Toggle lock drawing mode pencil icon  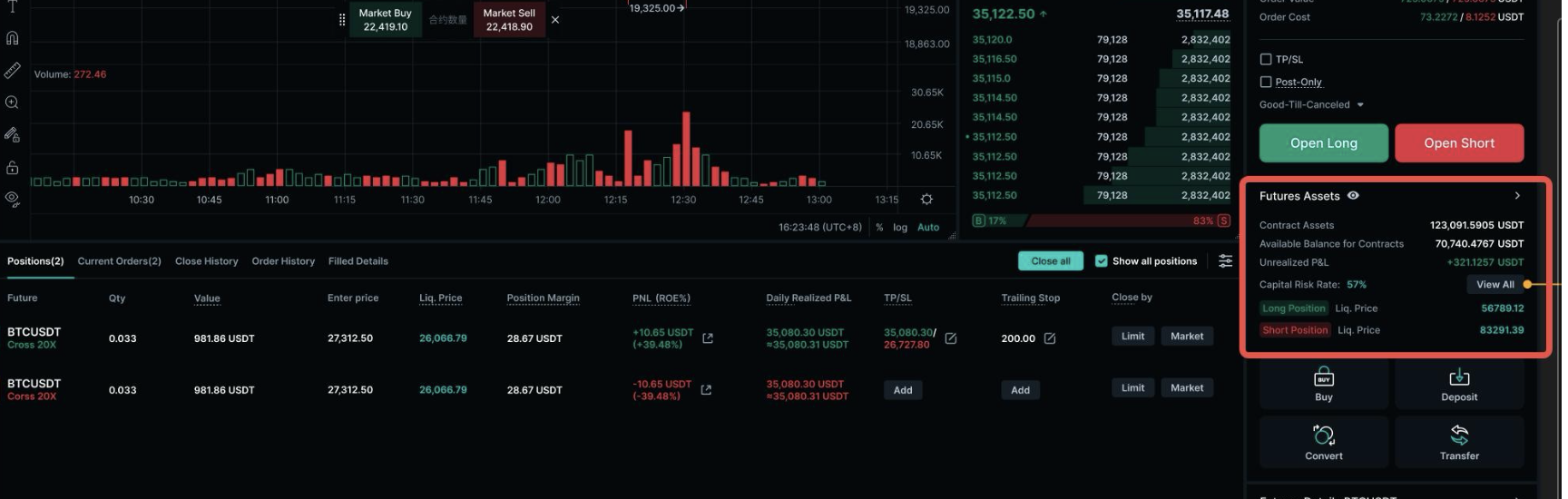[x=13, y=134]
